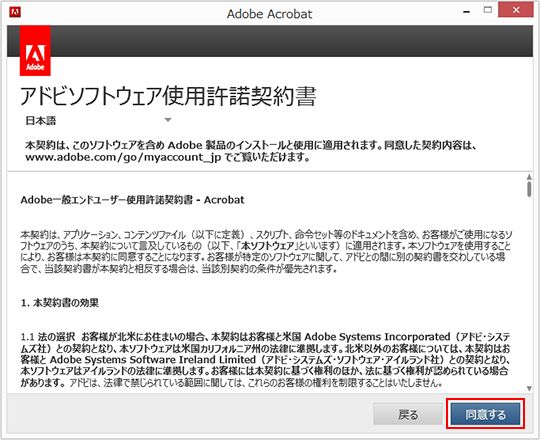This screenshot has width=540, height=440.
Task: Click the section heading '1. 本契約書の効果'
Action: tap(60, 303)
